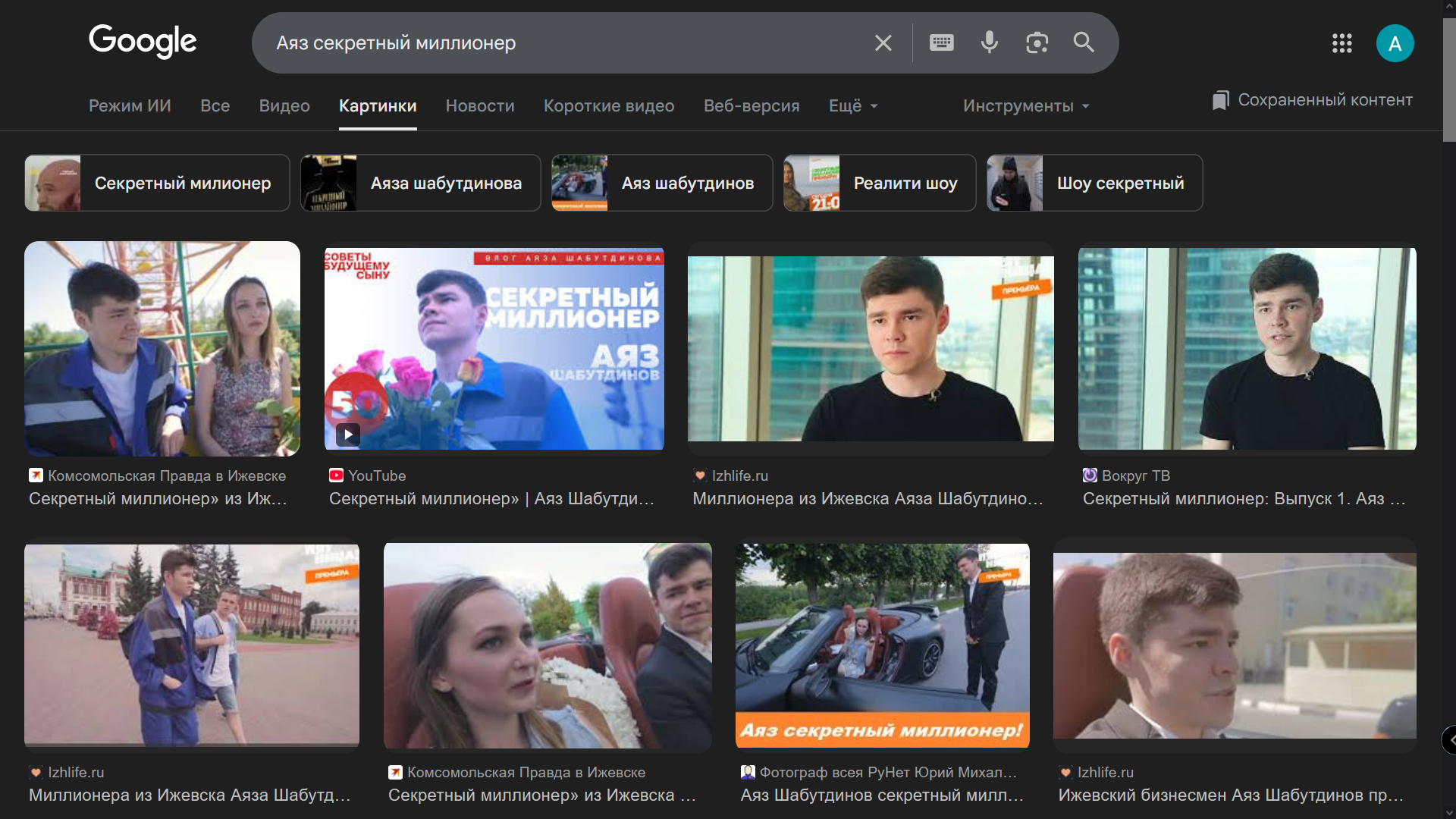The height and width of the screenshot is (819, 1456).
Task: Open the Вокруг ТВ result link
Action: pos(1244,498)
